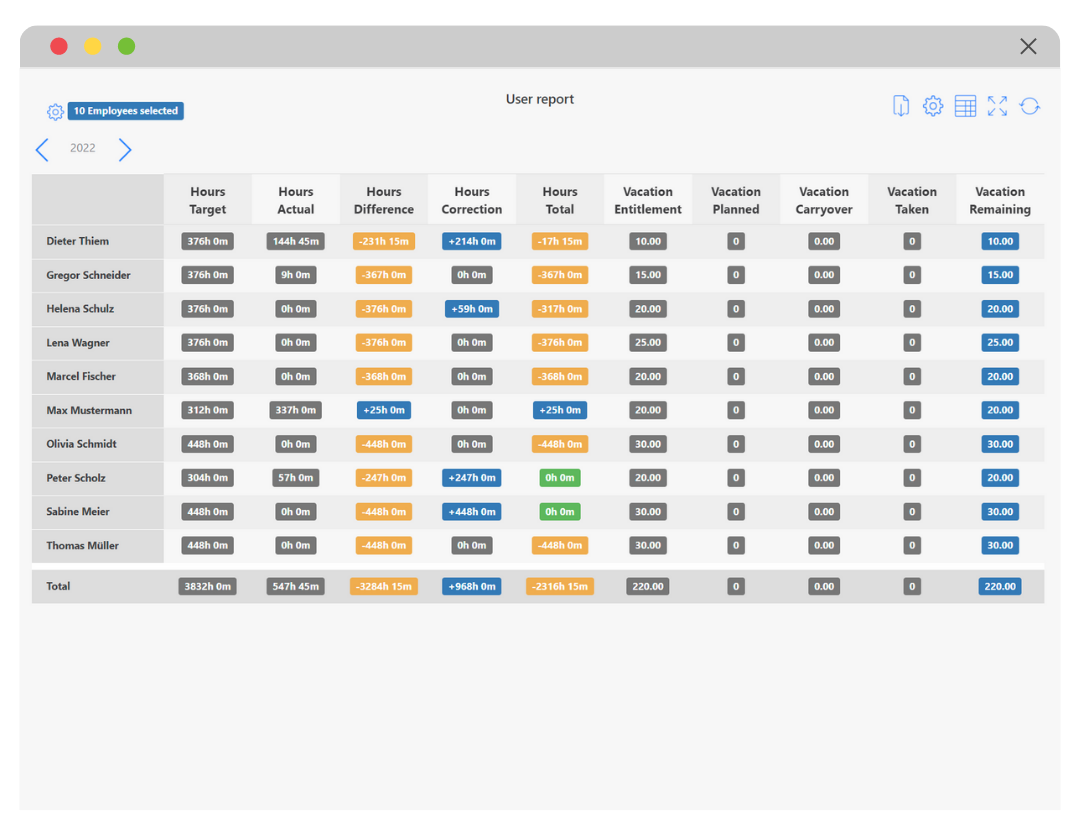Click the Total row's +968h 0m correction badge
The width and height of the screenshot is (1080, 834).
472,586
